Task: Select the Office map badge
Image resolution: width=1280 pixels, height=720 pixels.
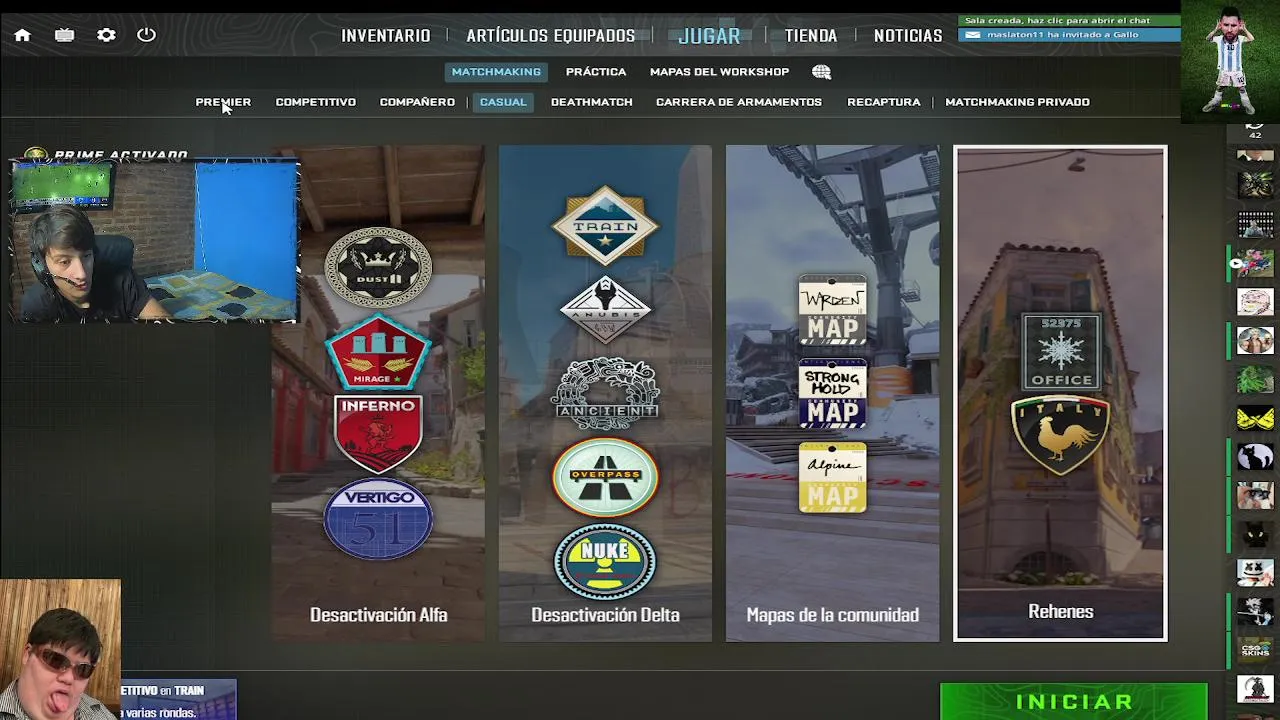Action: pyautogui.click(x=1060, y=351)
